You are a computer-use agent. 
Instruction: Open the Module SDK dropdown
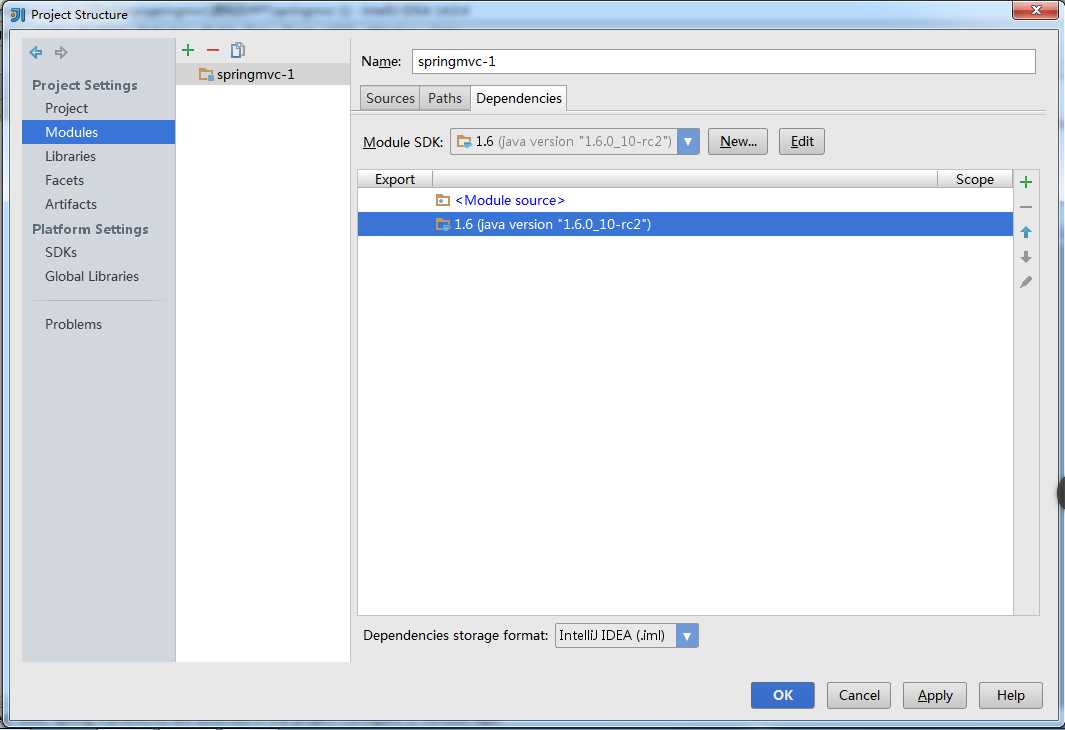[688, 141]
